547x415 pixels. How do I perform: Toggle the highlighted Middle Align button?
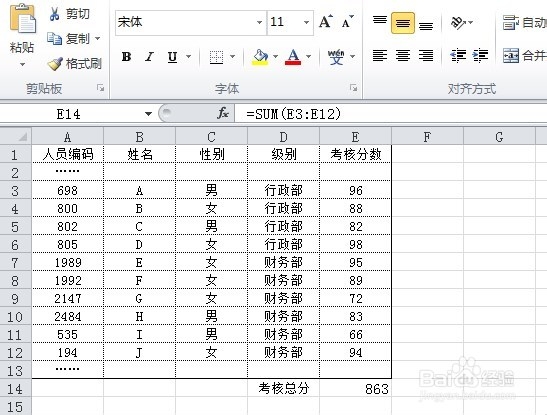(403, 23)
